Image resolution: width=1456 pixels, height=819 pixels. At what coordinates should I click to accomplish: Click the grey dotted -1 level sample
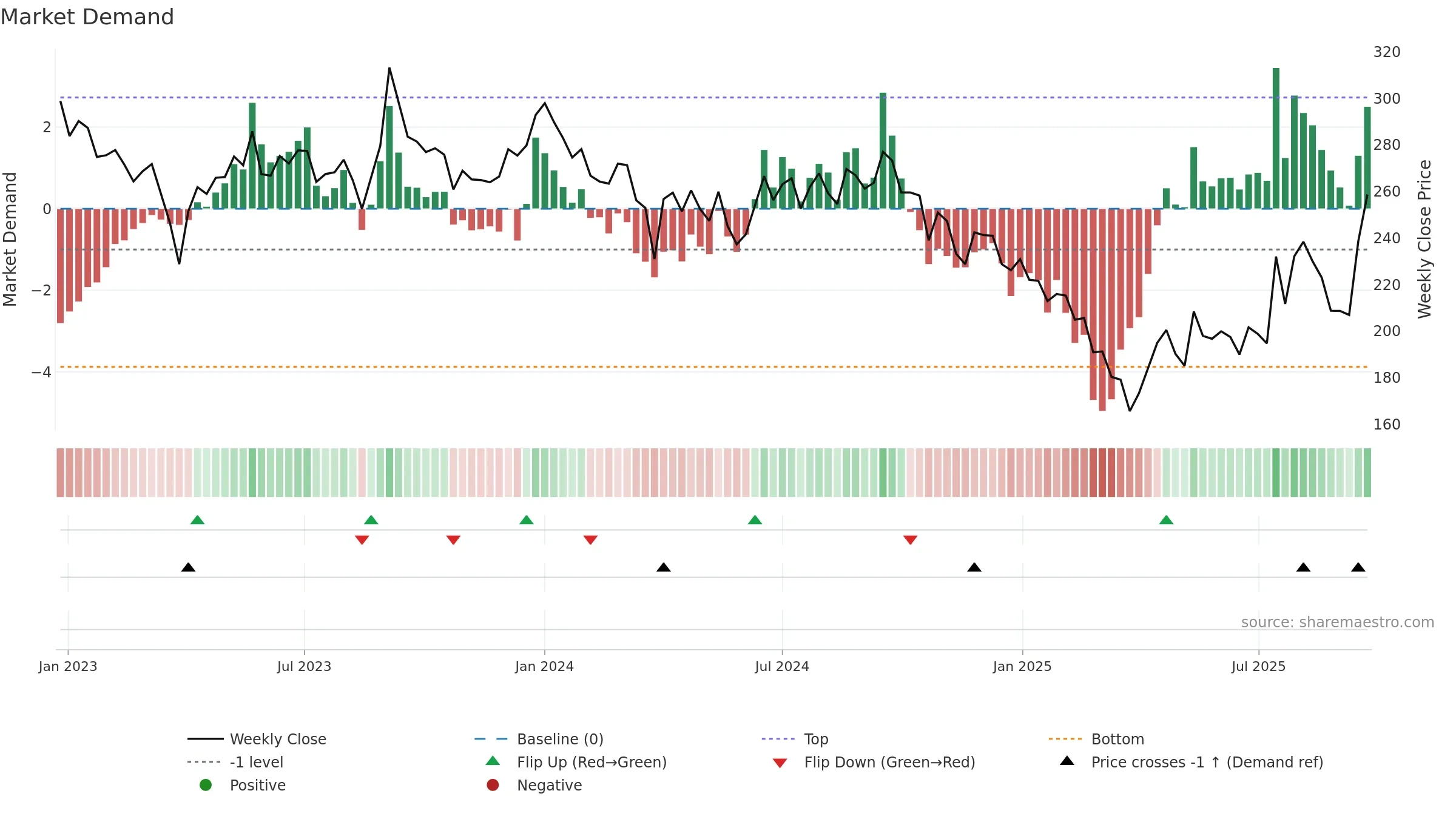(204, 762)
